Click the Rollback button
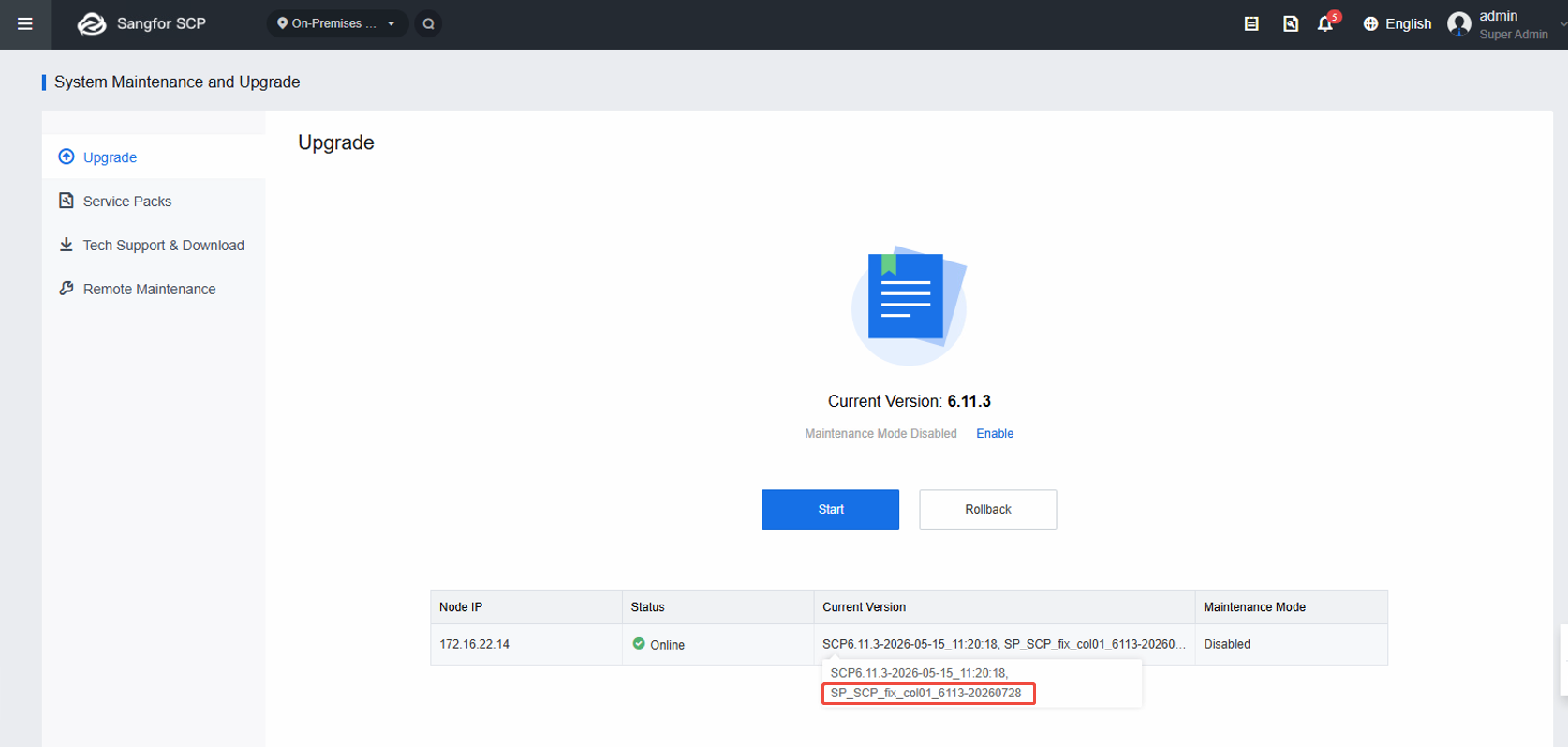Image resolution: width=1568 pixels, height=747 pixels. click(x=987, y=509)
